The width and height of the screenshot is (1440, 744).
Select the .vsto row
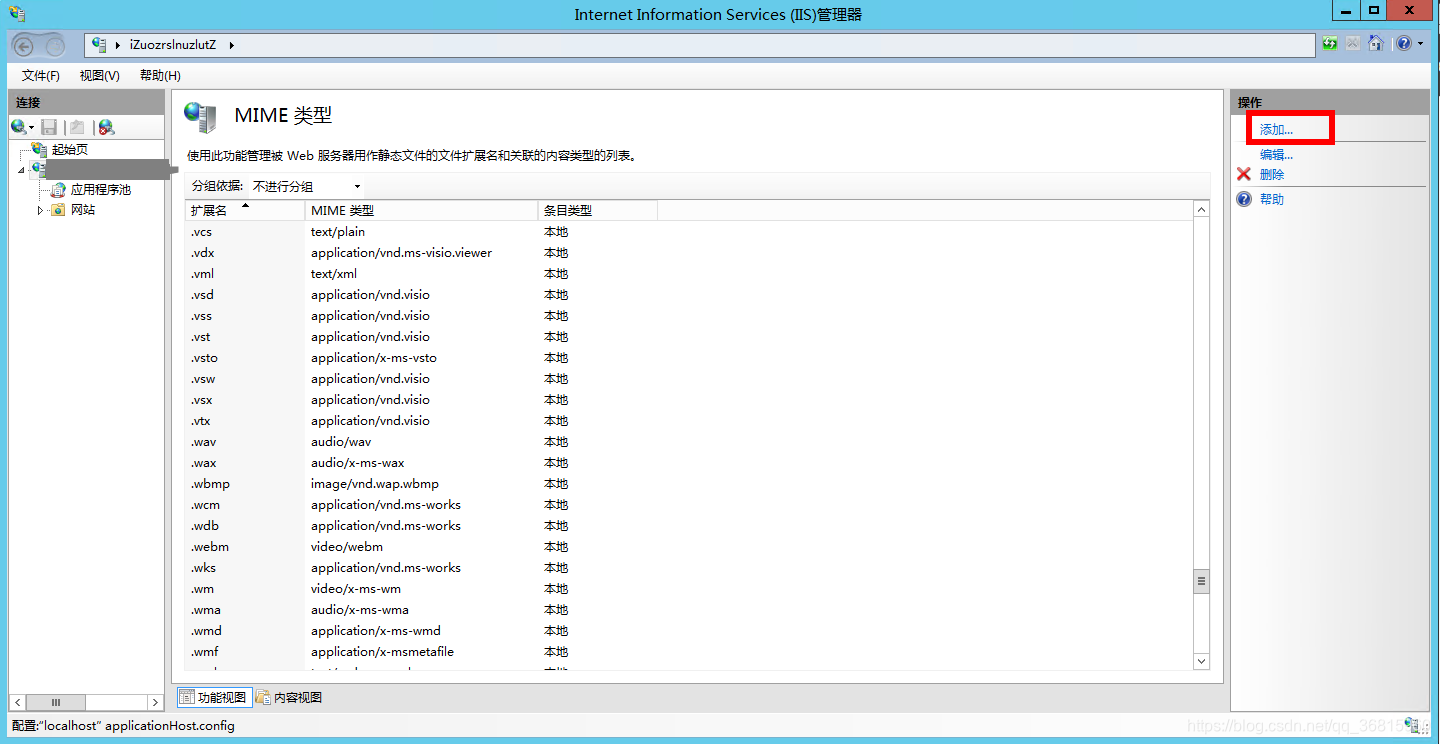point(689,358)
